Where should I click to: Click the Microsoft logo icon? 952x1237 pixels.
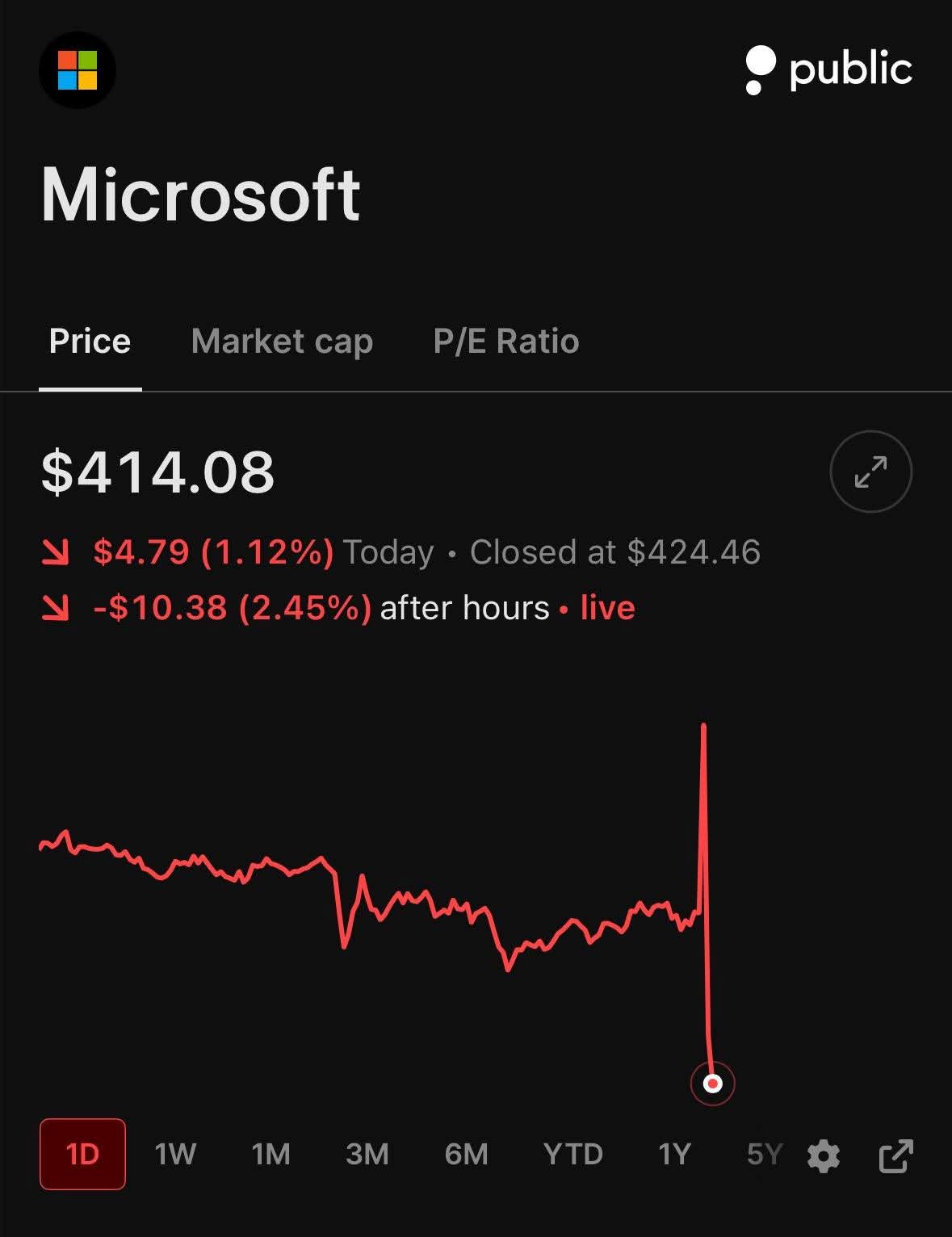click(x=78, y=70)
